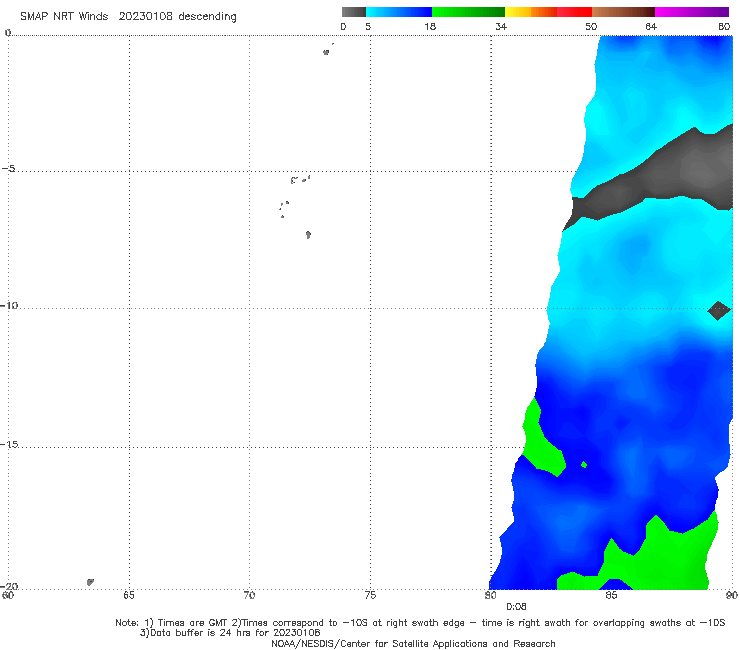
Task: Click the island near 7S 72E
Action: [308, 235]
